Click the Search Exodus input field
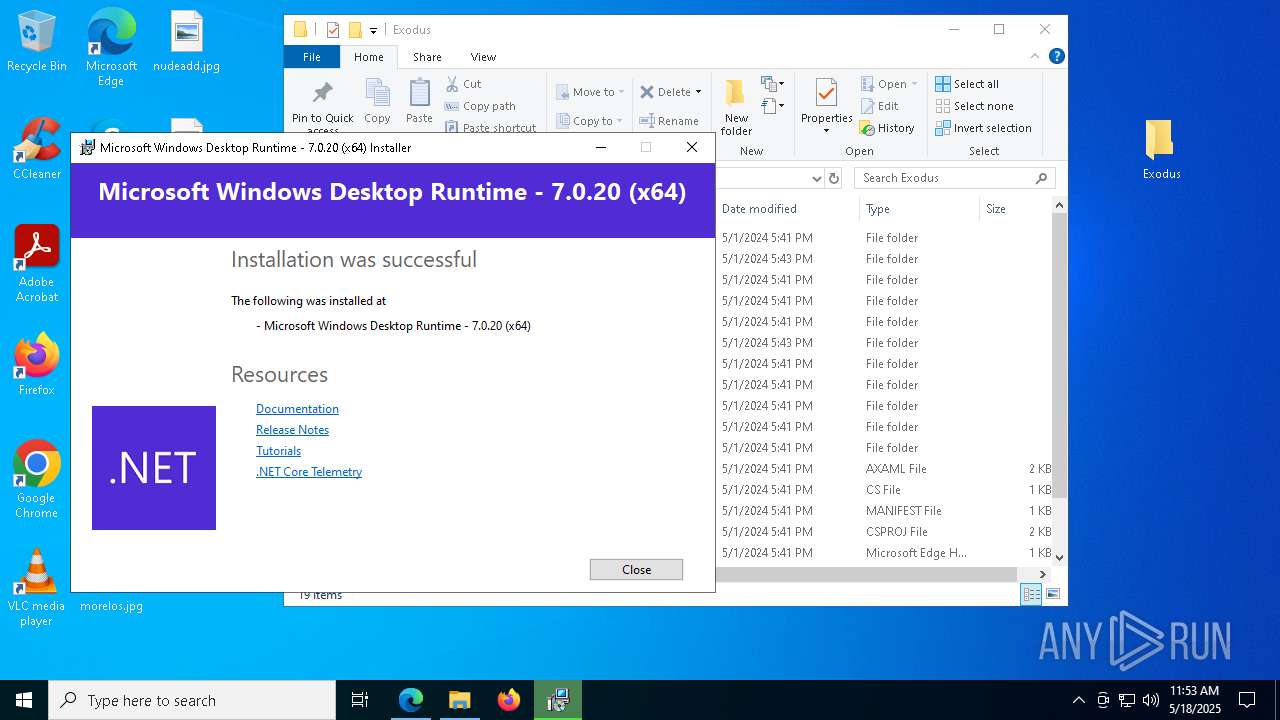The height and width of the screenshot is (720, 1280). coord(956,178)
